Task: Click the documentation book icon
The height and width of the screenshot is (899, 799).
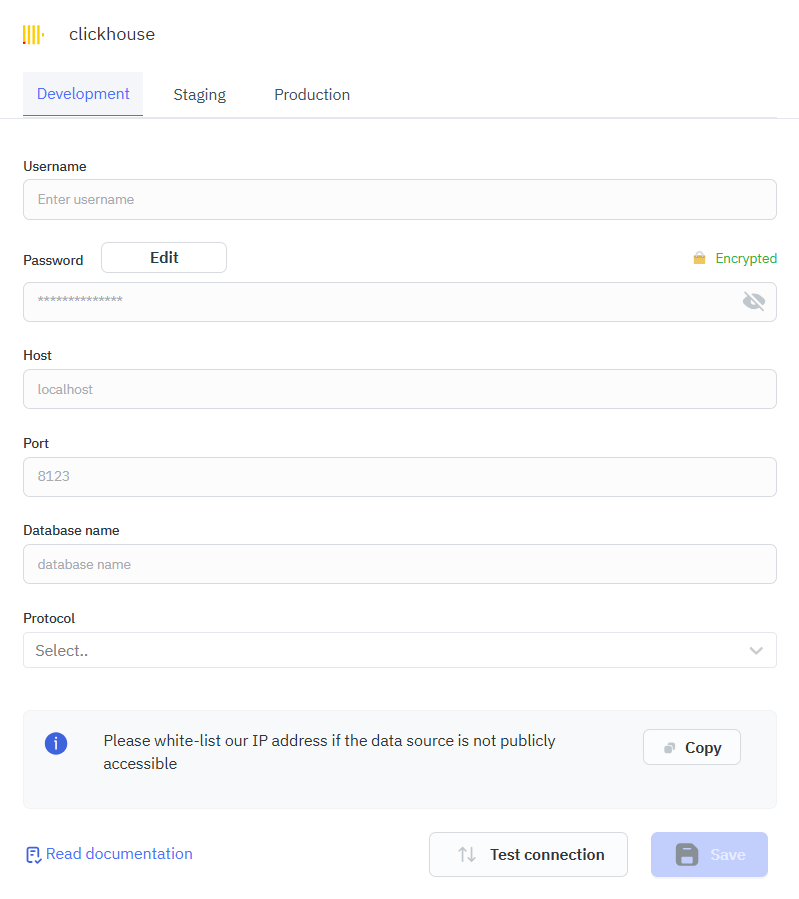Action: (x=33, y=855)
